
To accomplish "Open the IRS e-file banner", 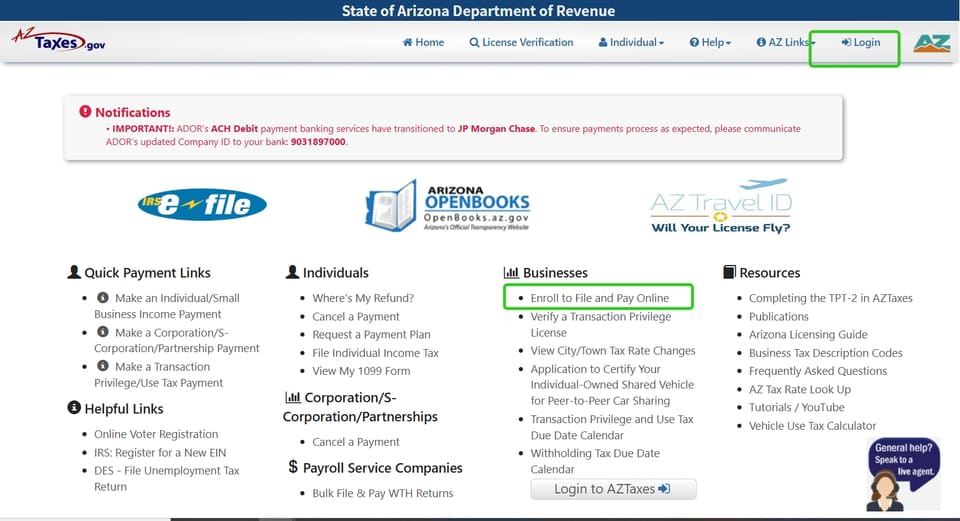I will [x=202, y=204].
